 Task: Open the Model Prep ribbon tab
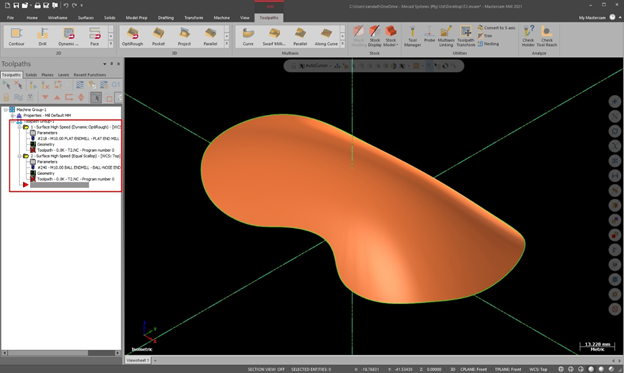click(136, 18)
